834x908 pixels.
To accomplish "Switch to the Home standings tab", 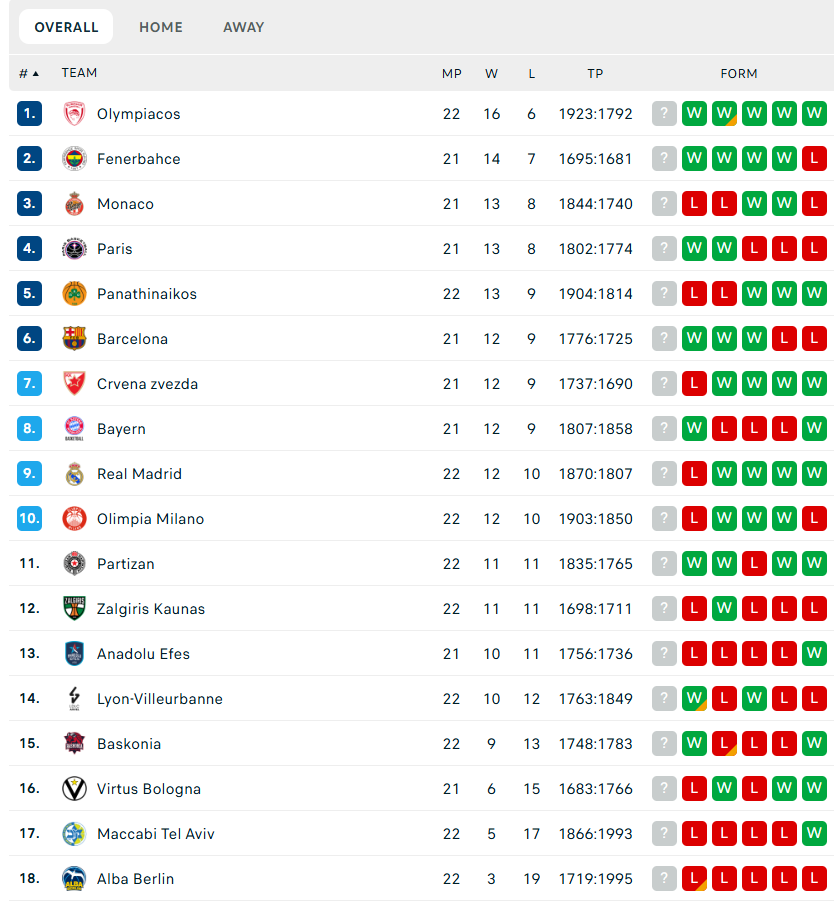I will point(161,27).
